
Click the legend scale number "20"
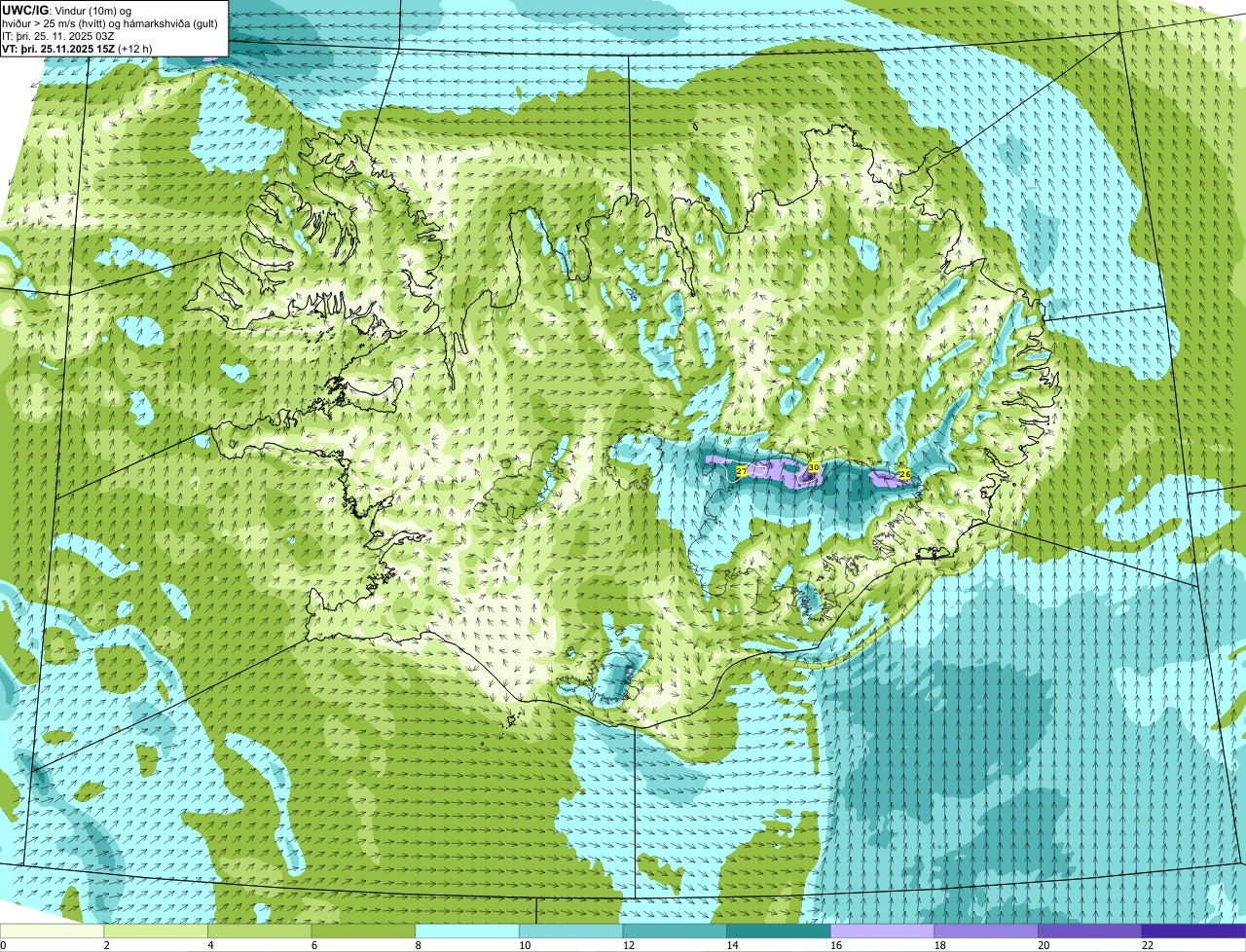pos(1044,945)
